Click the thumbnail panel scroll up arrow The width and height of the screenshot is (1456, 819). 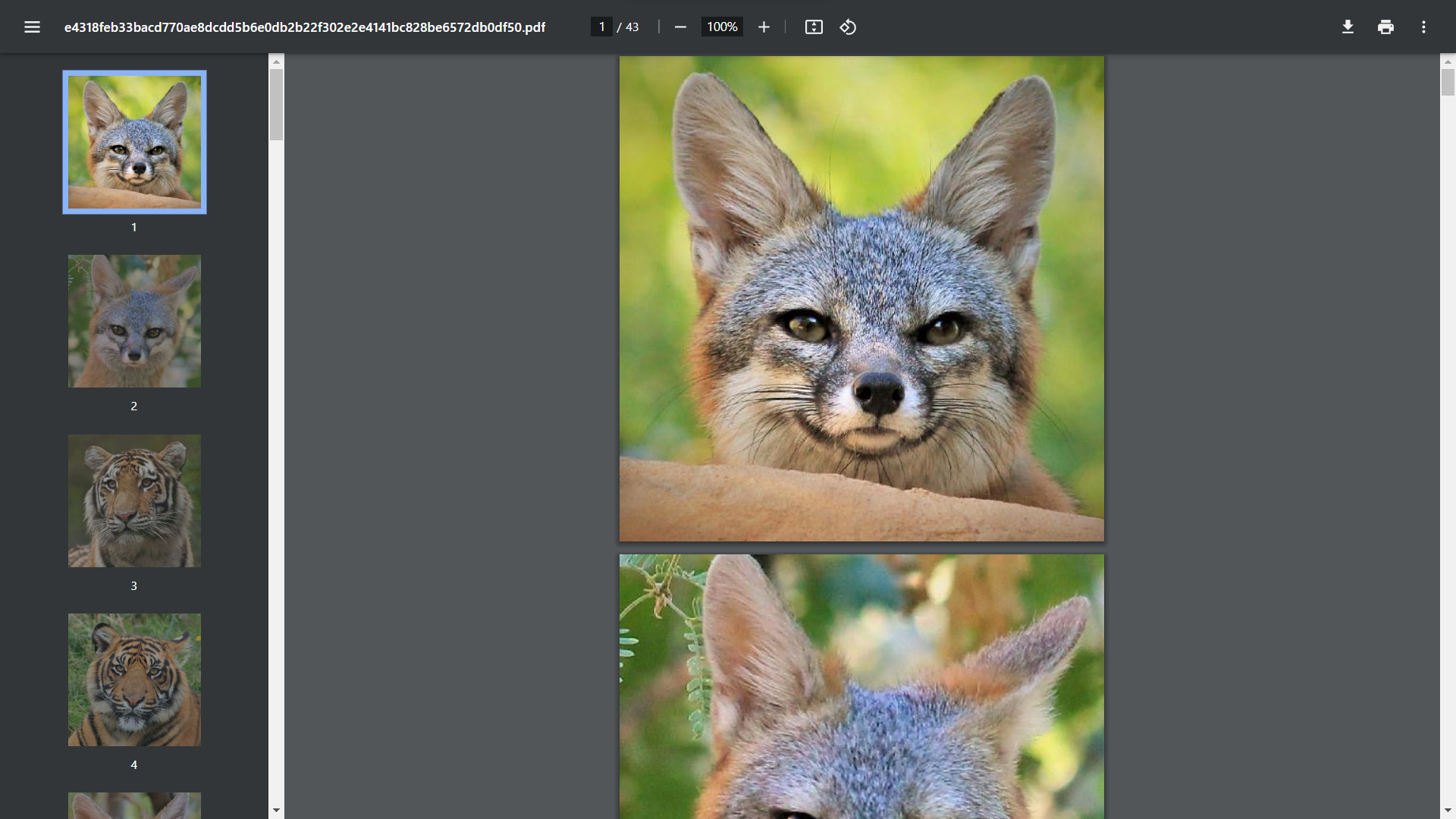(276, 61)
